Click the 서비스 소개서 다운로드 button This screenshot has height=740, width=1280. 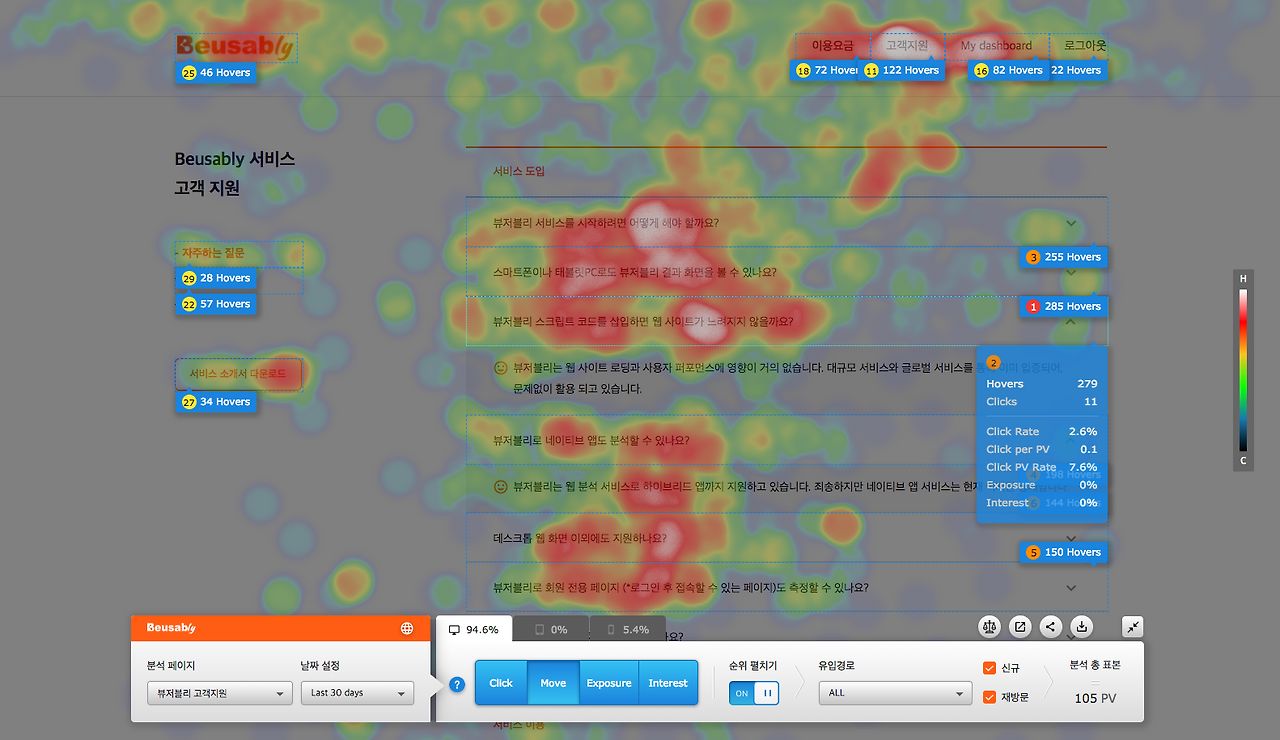coord(238,374)
